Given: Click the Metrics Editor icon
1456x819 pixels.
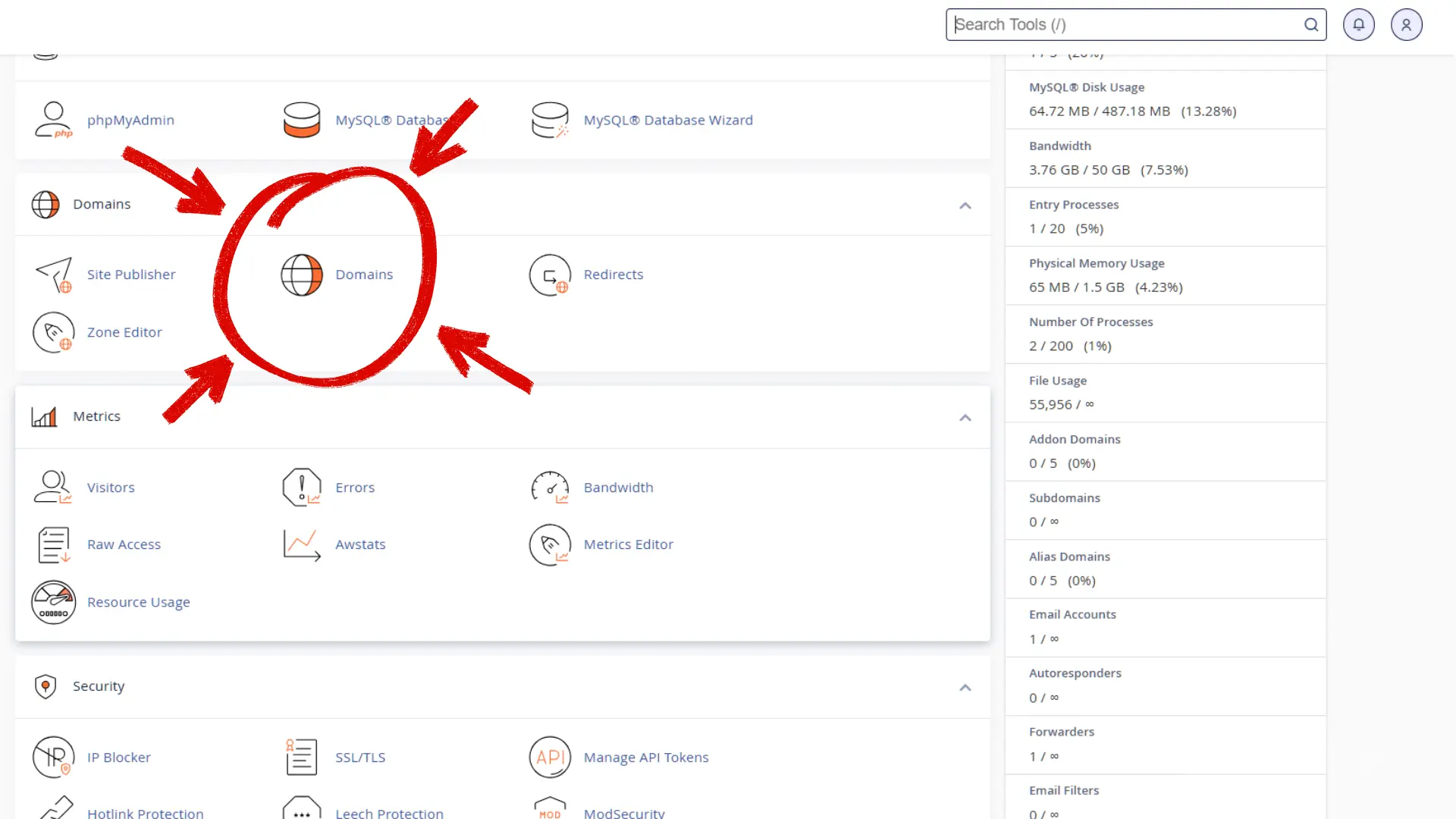Looking at the screenshot, I should coord(550,544).
